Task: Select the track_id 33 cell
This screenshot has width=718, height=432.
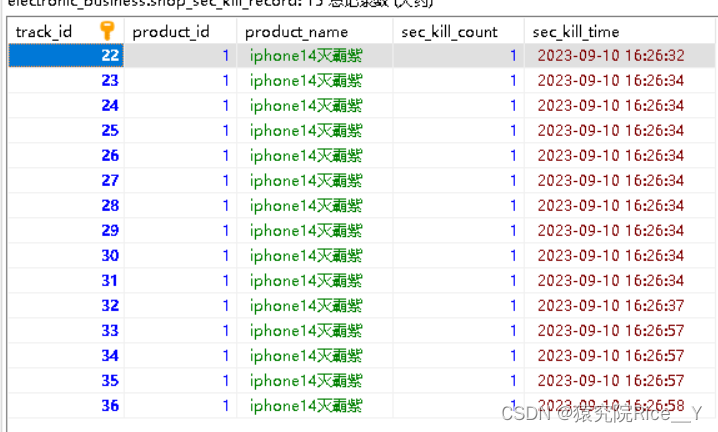Action: point(66,330)
